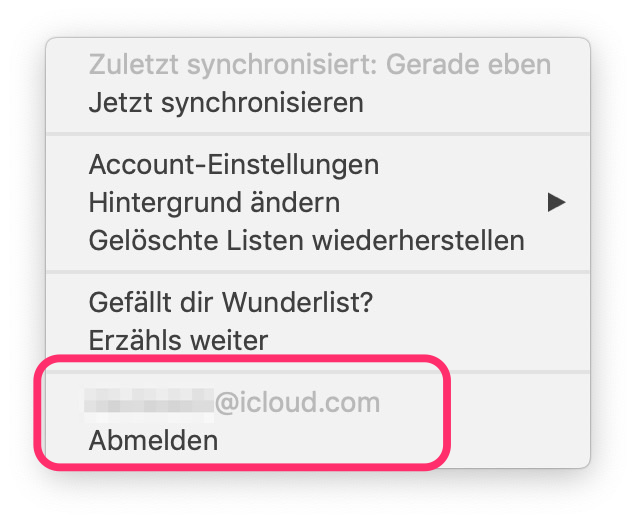Click "Jetzt synchronisieren" to sync now
Viewport: 636px width, 522px height.
coord(225,102)
